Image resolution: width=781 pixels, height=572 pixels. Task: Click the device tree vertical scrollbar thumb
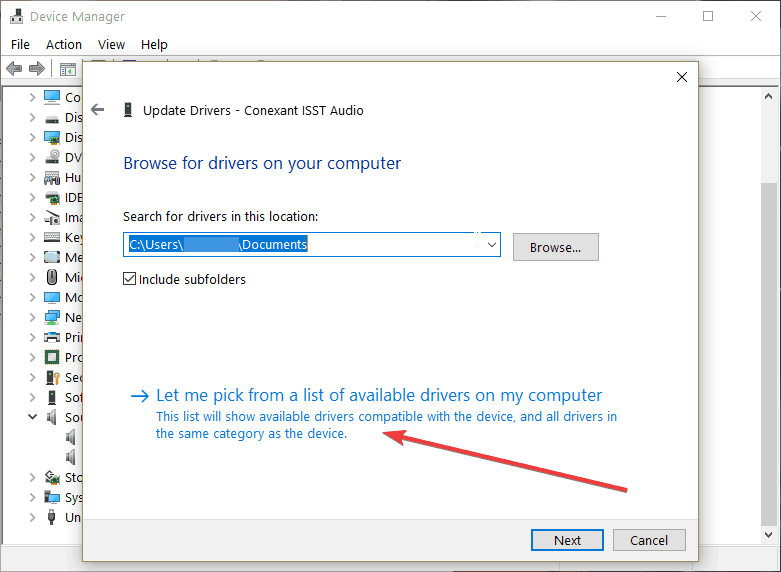click(x=768, y=354)
